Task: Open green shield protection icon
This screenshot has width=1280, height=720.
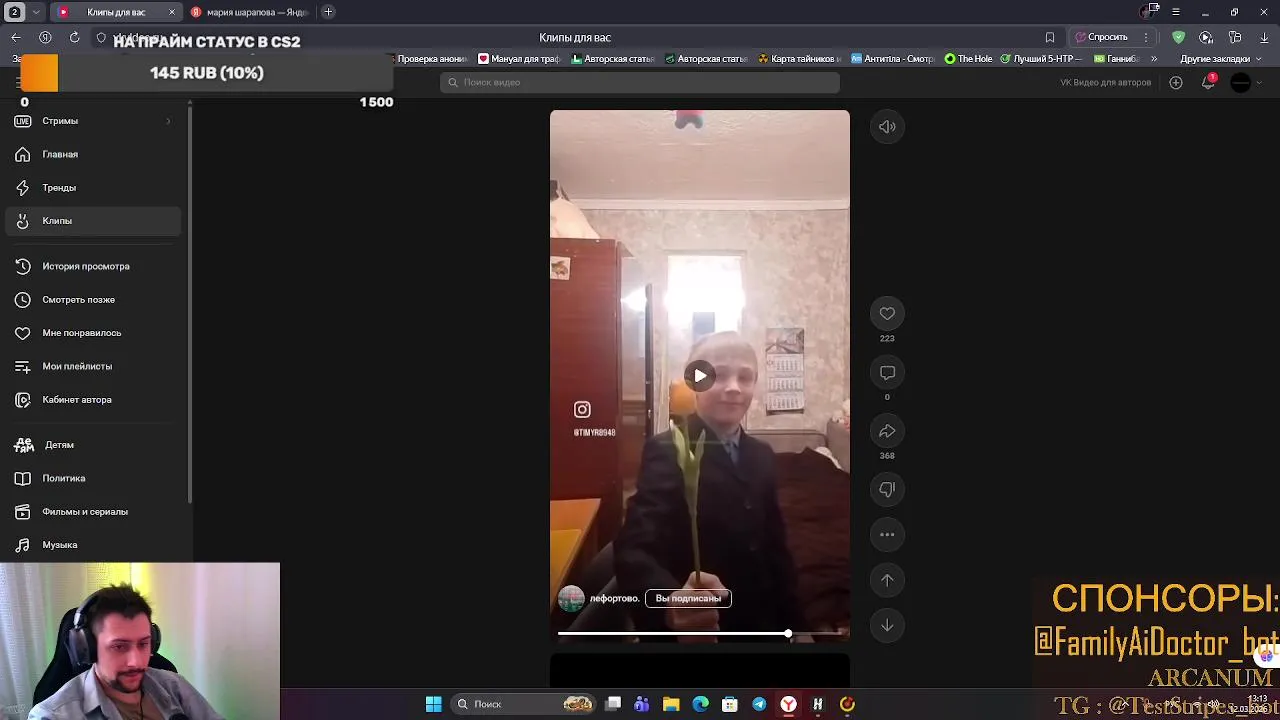Action: (x=1179, y=37)
